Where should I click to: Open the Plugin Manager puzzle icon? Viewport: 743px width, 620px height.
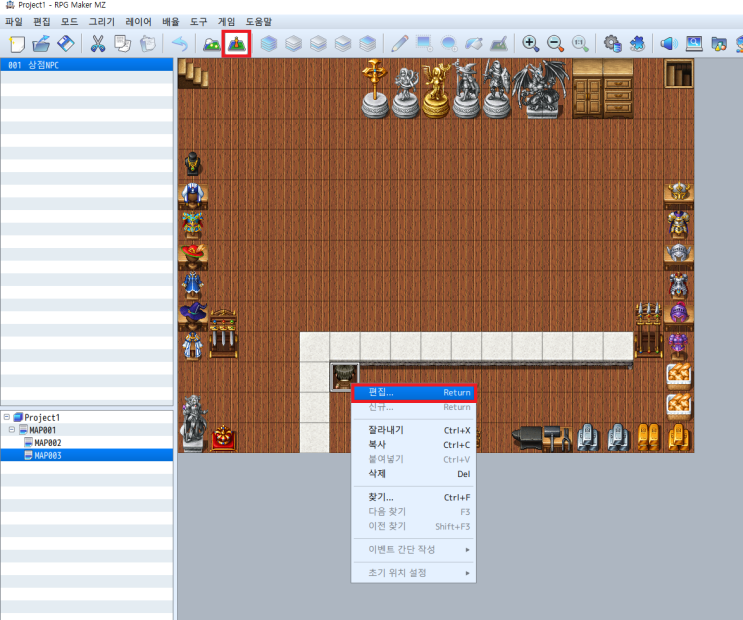pos(637,44)
